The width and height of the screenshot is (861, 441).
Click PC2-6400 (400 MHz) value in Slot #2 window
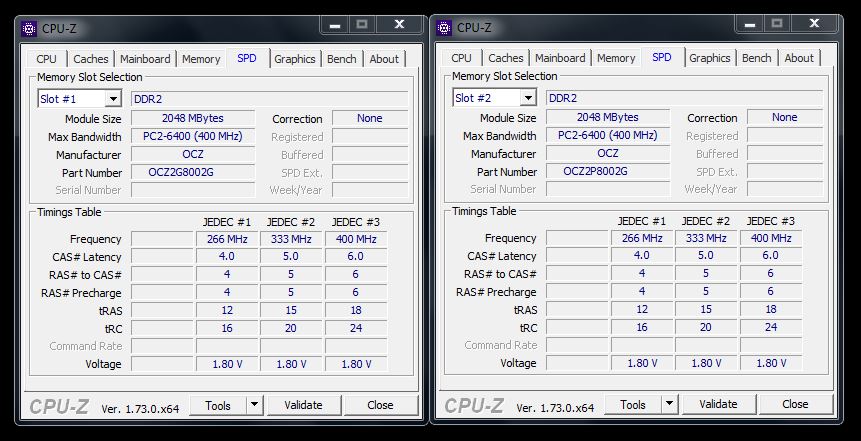tap(608, 135)
